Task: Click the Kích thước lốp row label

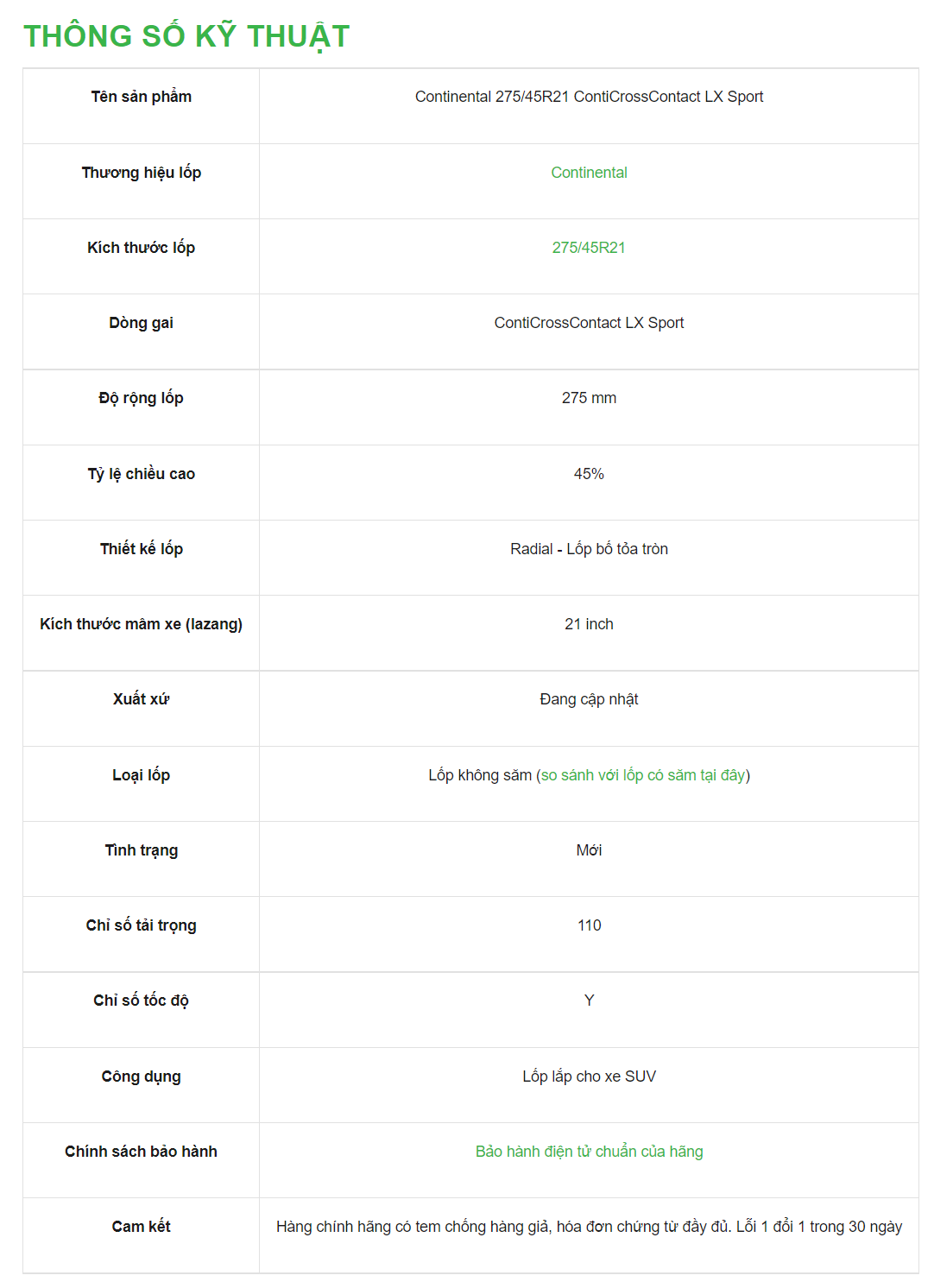Action: [x=142, y=248]
